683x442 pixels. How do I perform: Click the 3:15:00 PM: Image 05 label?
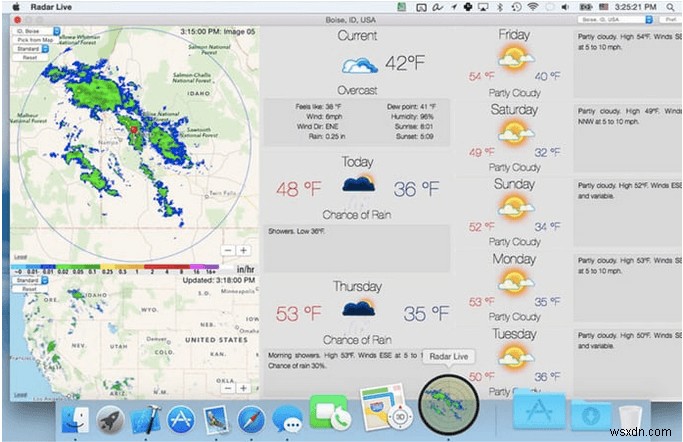click(217, 31)
